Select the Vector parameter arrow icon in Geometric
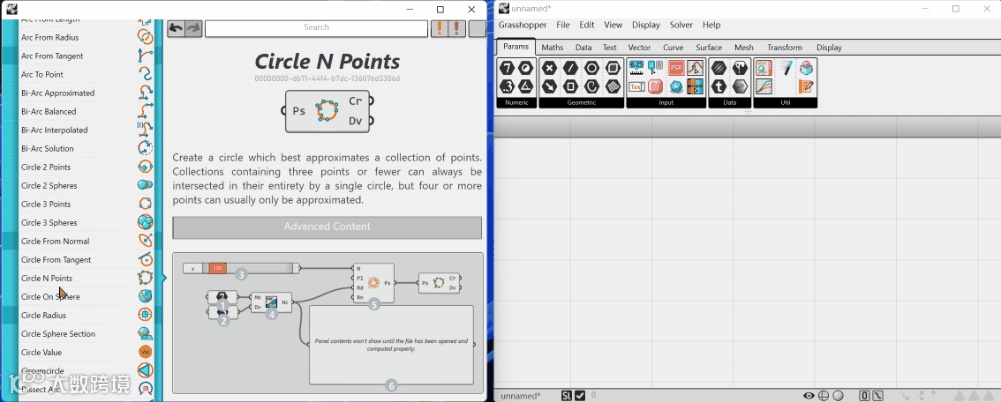The image size is (1001, 402). click(x=549, y=86)
